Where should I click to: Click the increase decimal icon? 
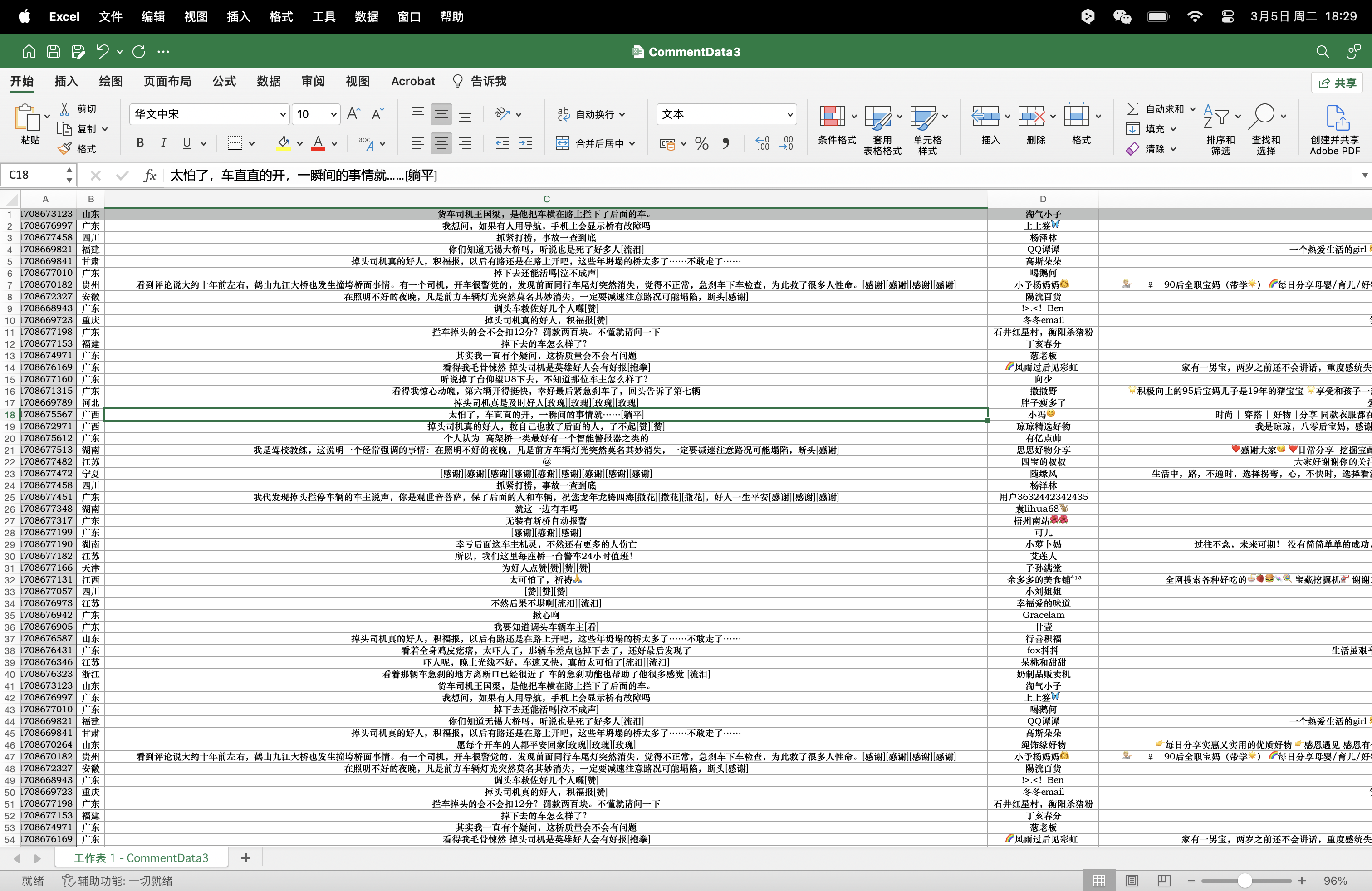(762, 143)
